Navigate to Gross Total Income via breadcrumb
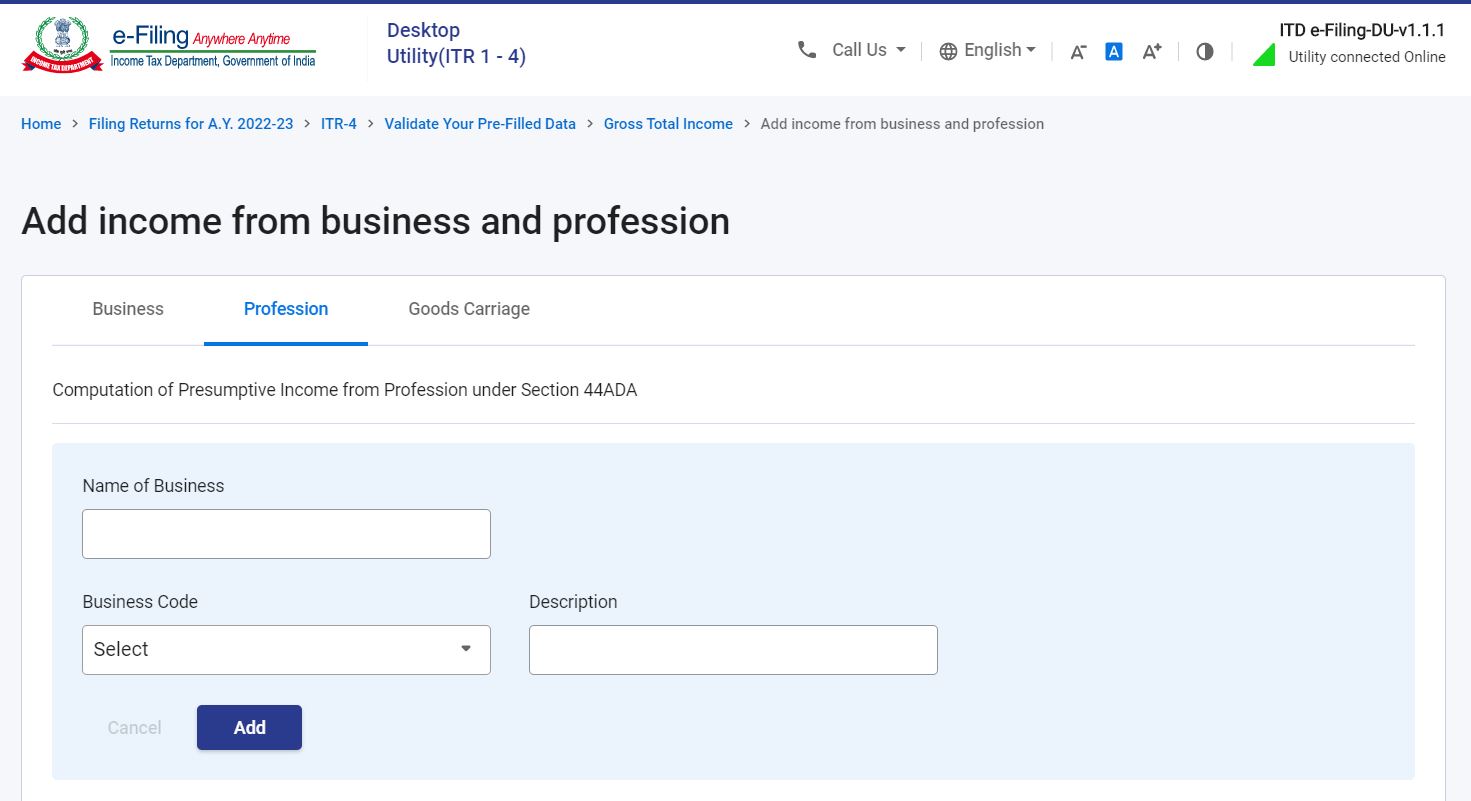 [667, 123]
